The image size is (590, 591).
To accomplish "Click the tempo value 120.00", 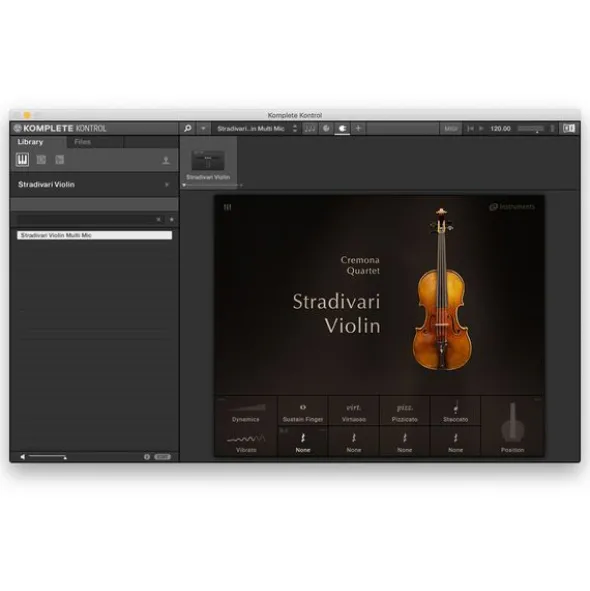I will pyautogui.click(x=500, y=129).
